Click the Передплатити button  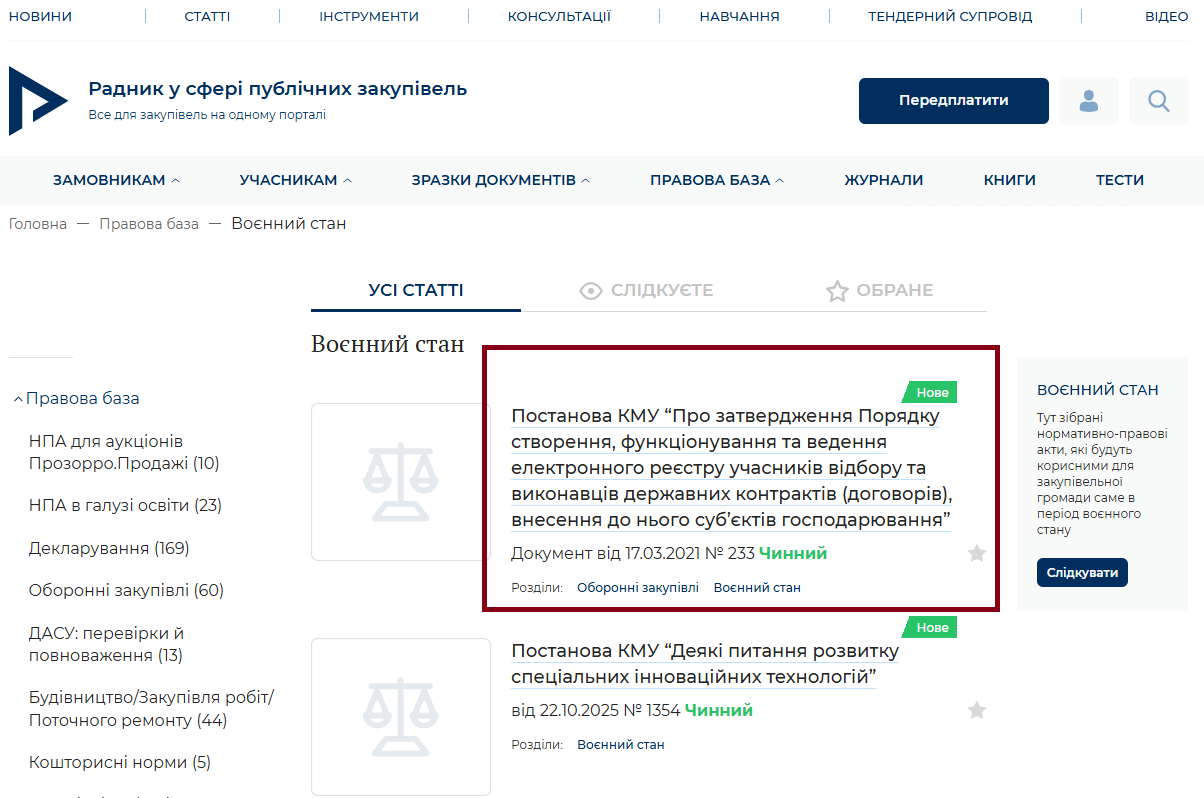953,101
